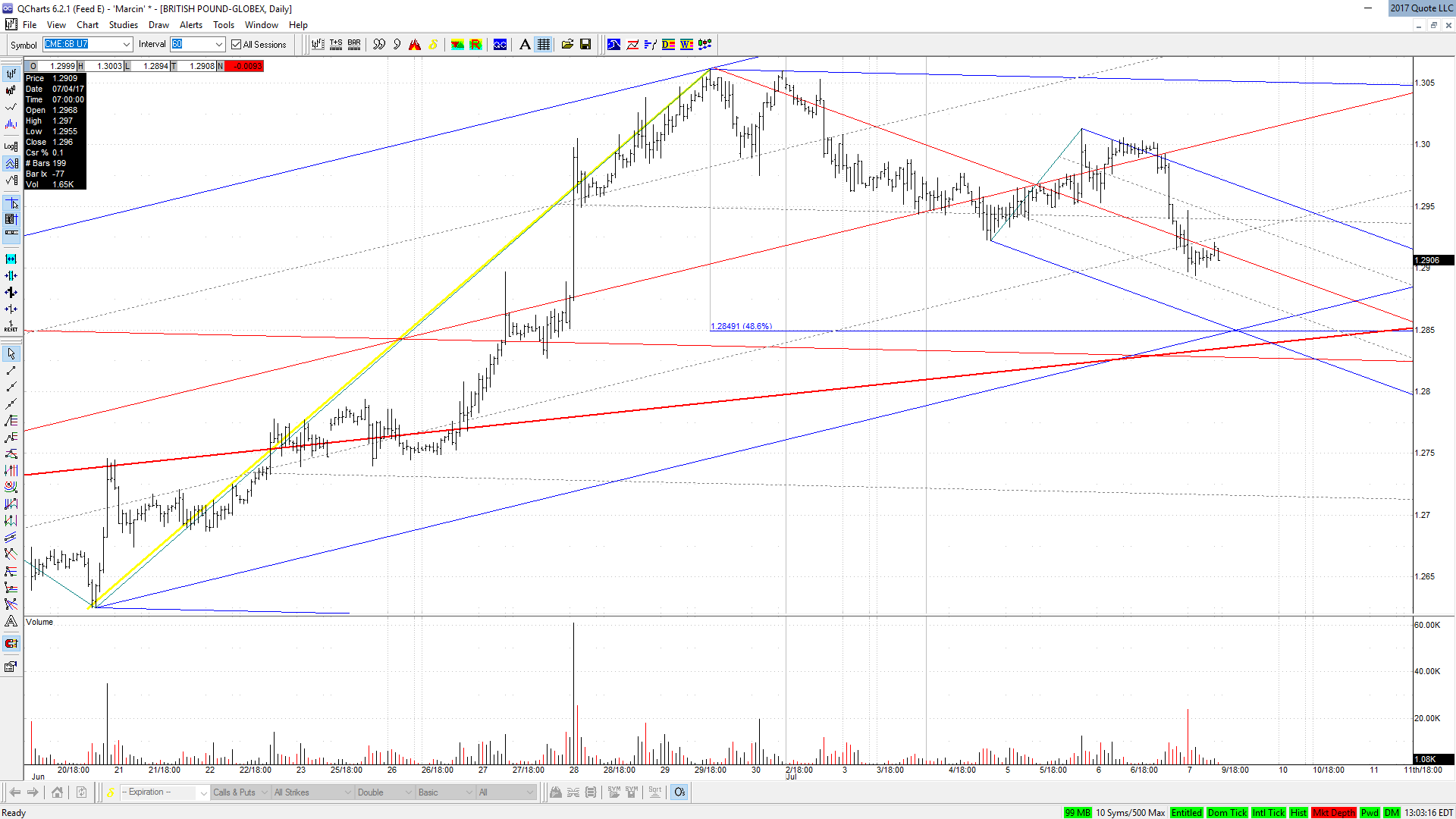
Task: Click the home icon in bottom toolbar
Action: pyautogui.click(x=57, y=792)
